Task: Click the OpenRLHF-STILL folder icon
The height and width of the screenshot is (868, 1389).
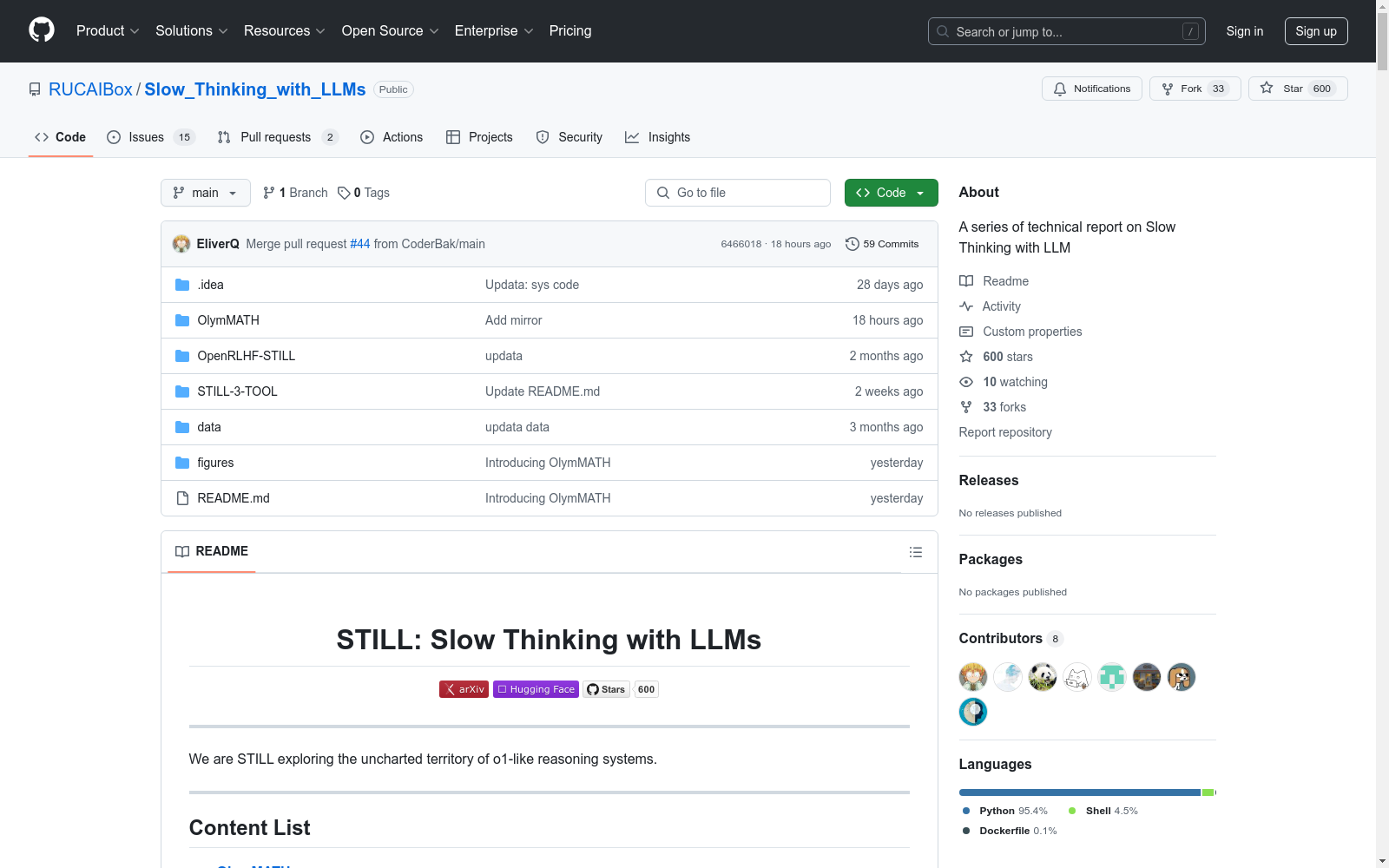Action: 182,356
